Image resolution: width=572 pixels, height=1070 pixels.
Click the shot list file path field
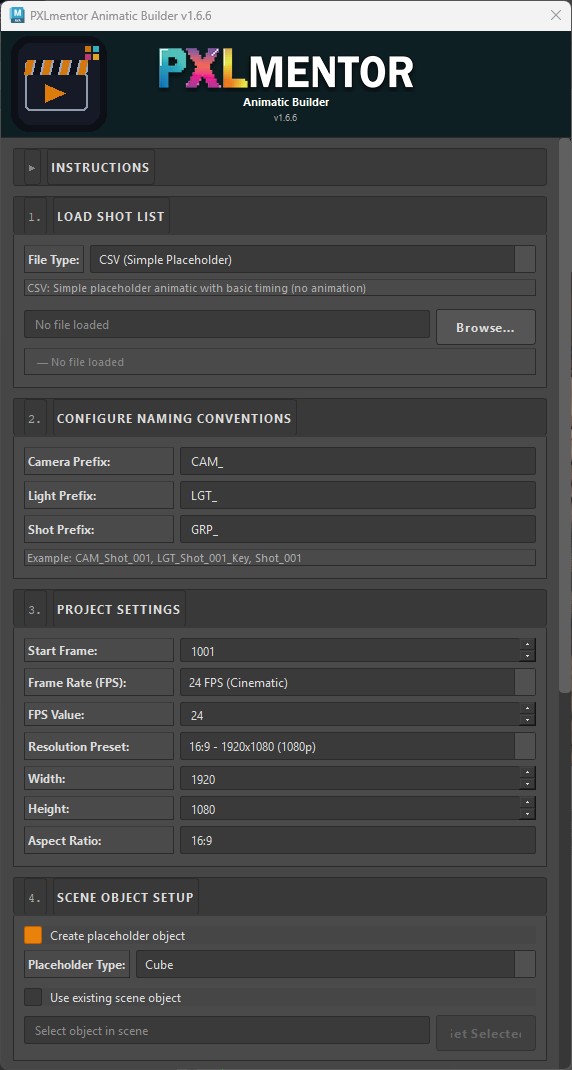pyautogui.click(x=227, y=324)
